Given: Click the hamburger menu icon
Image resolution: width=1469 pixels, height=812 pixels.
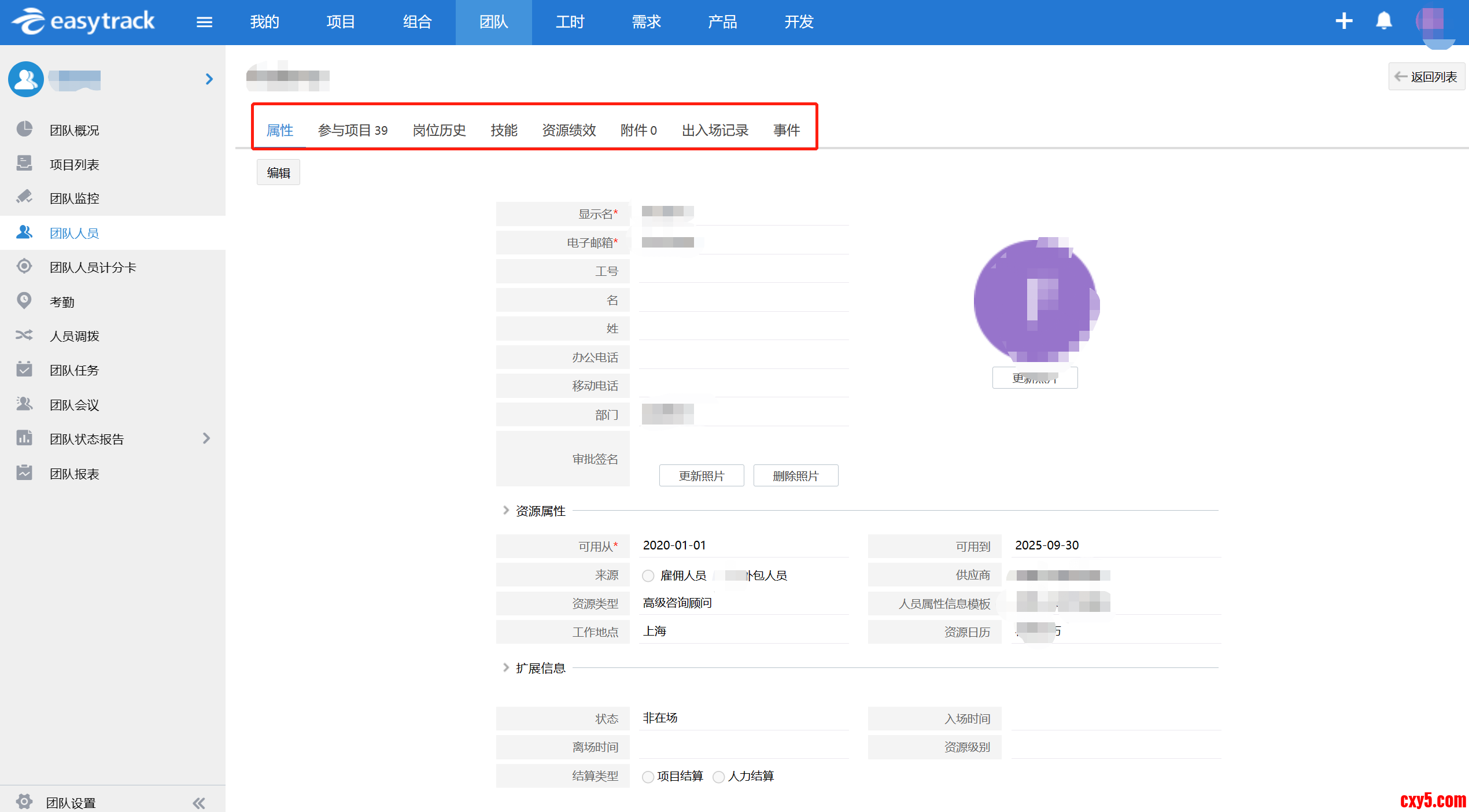Looking at the screenshot, I should pos(204,22).
